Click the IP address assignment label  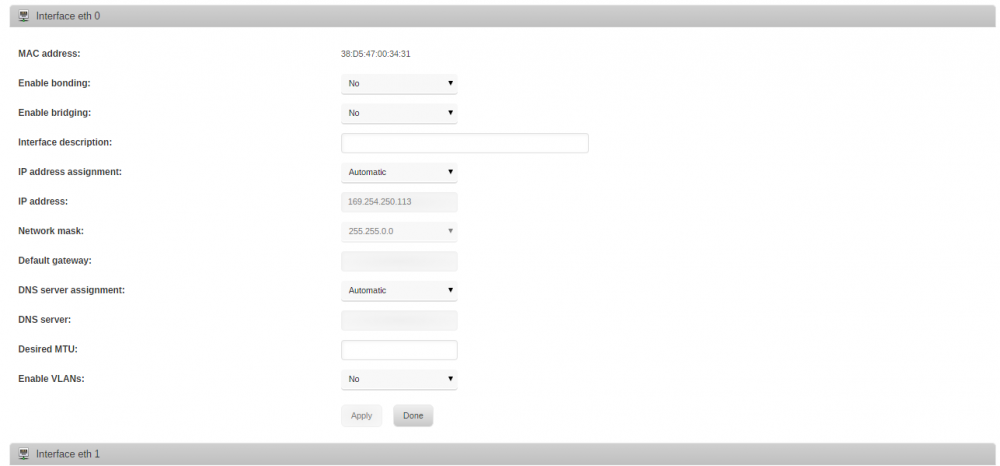tap(70, 171)
